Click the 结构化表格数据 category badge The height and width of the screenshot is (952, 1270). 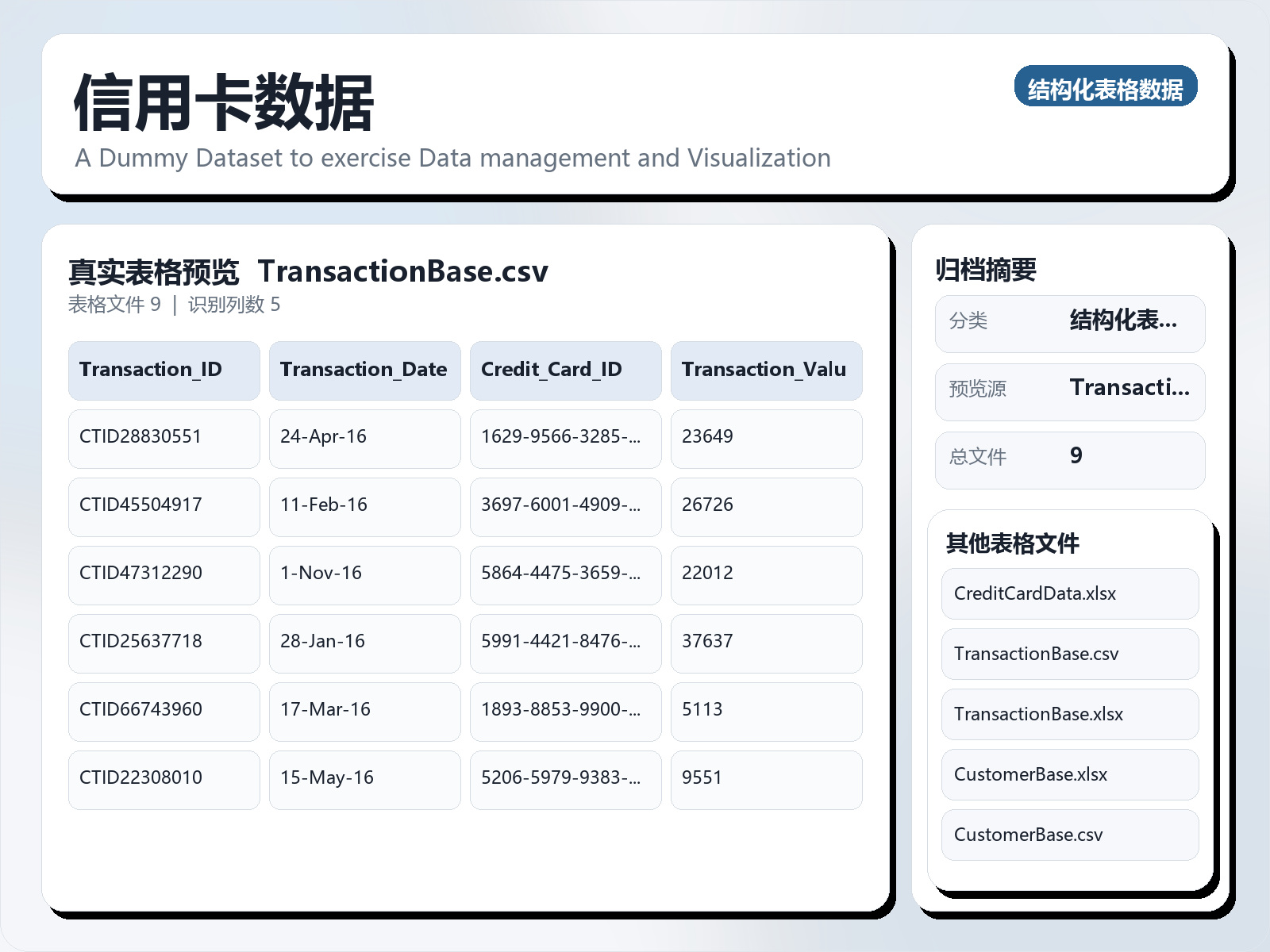click(1105, 86)
